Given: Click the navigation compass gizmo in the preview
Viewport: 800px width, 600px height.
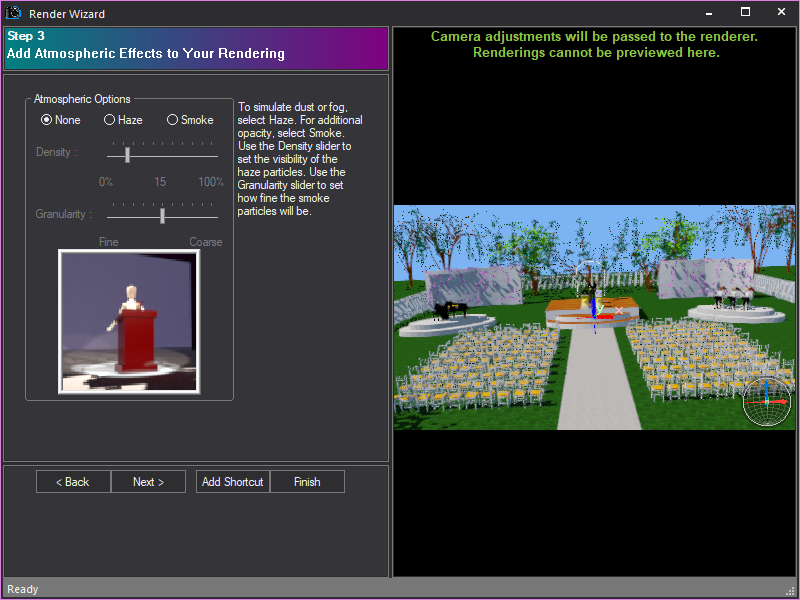Looking at the screenshot, I should click(768, 402).
